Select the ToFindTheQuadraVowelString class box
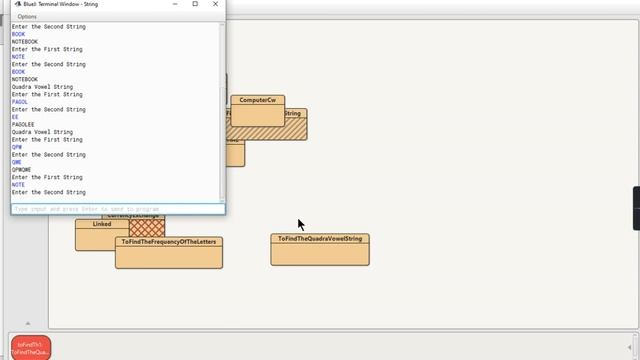Screen dimensions: 640x360 tap(320, 249)
